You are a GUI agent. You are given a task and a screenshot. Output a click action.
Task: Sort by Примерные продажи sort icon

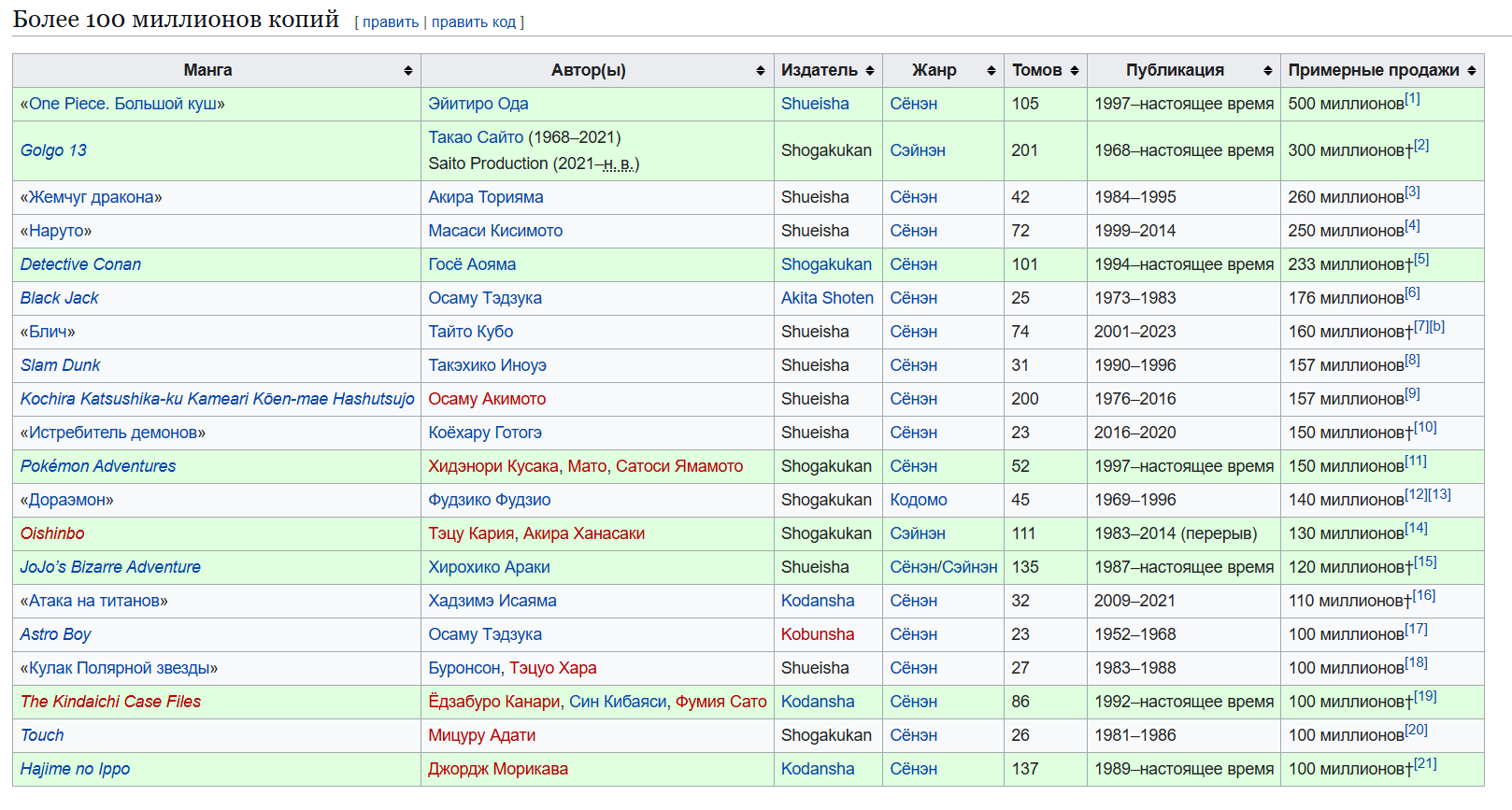point(1471,71)
